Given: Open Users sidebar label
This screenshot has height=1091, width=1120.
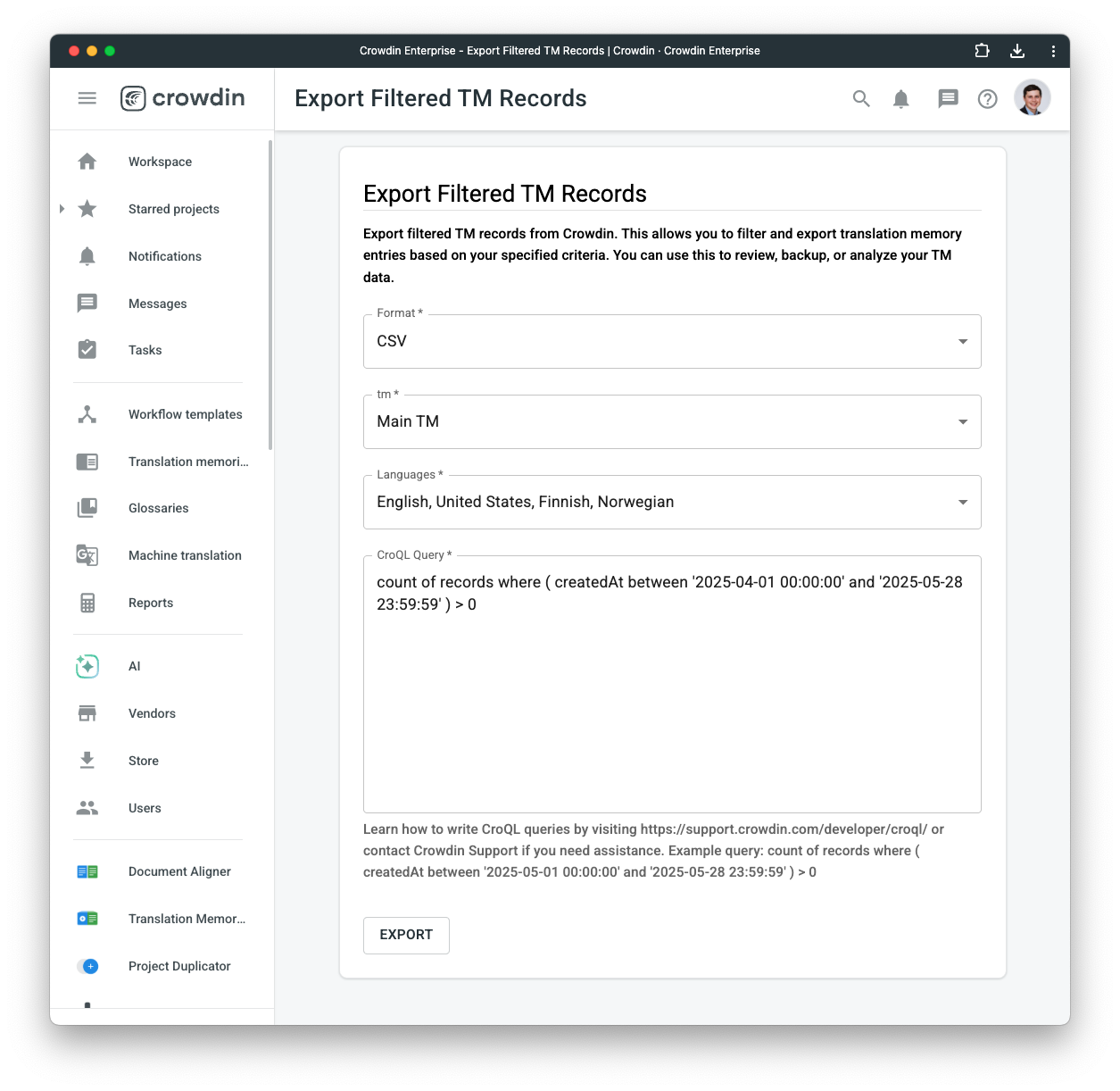Looking at the screenshot, I should click(145, 808).
